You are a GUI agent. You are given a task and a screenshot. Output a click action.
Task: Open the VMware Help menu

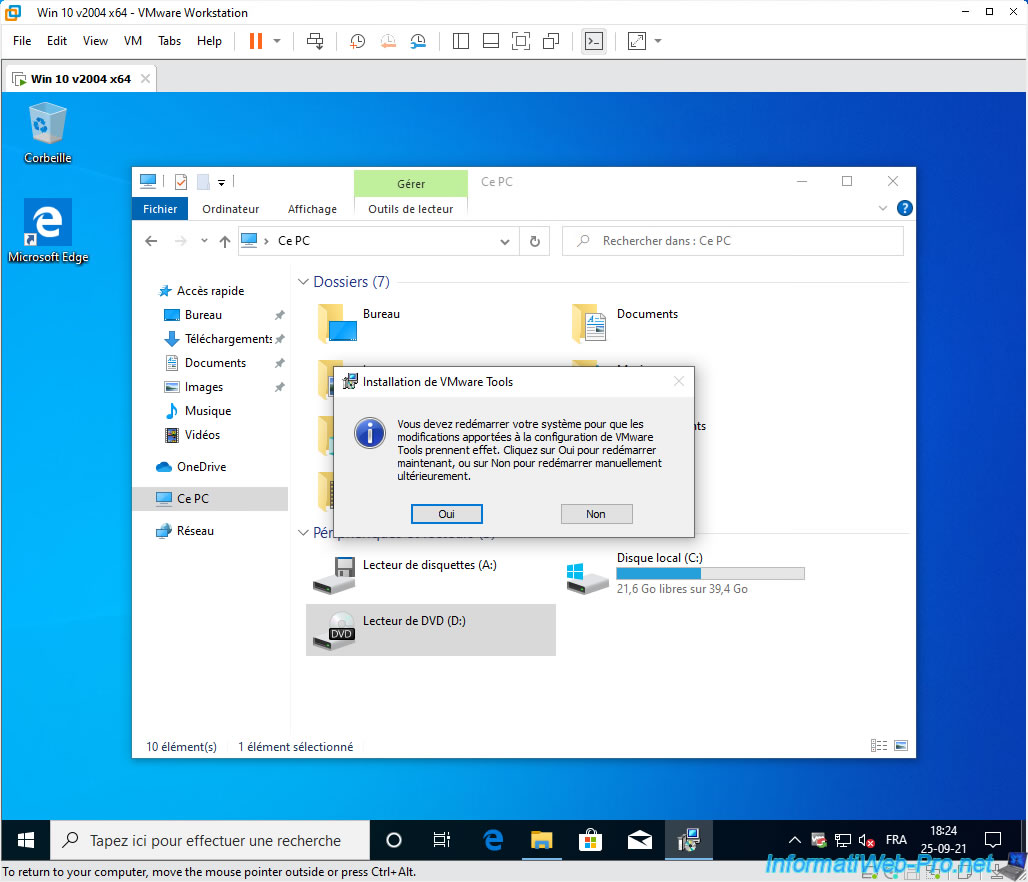coord(209,41)
